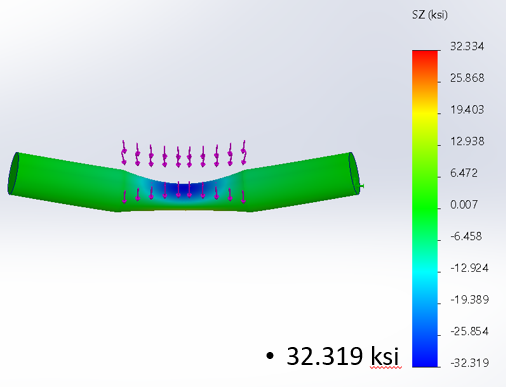Select the -25.854 legend value

(x=469, y=331)
